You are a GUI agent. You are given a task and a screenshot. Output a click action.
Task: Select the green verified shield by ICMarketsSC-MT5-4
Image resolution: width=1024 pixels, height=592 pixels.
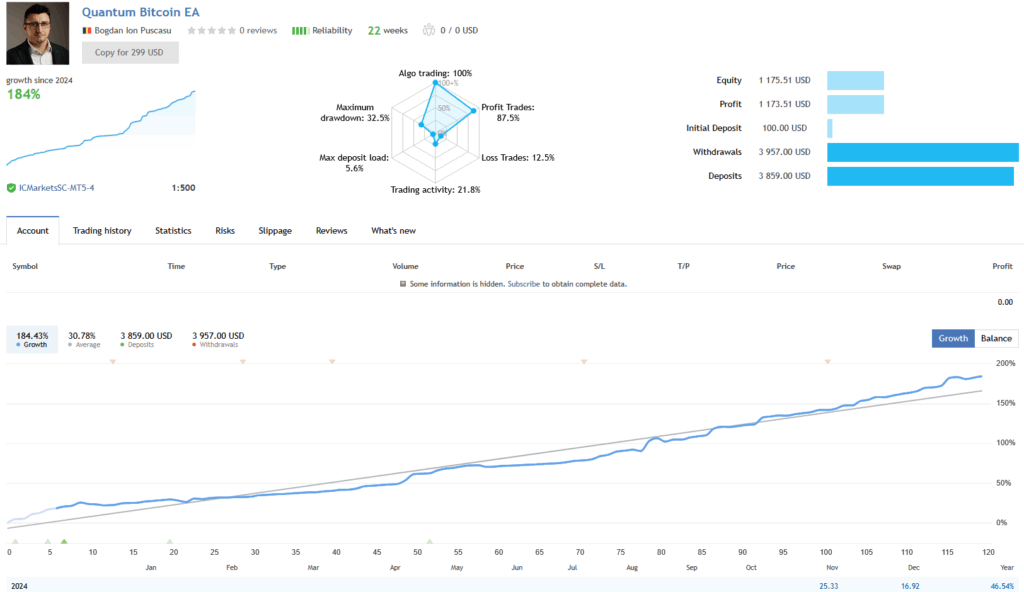[x=11, y=188]
